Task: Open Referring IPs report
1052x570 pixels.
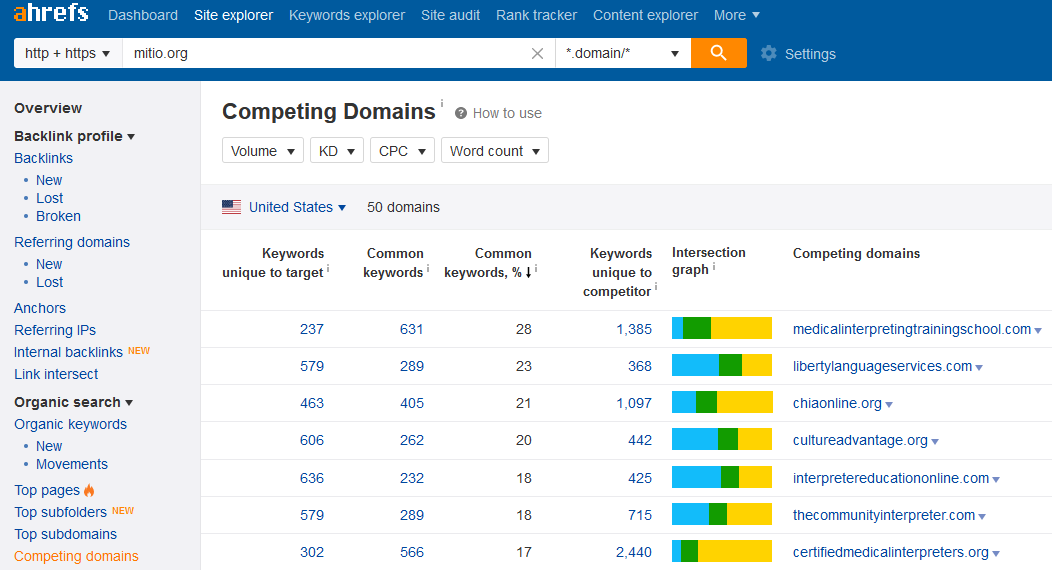Action: click(55, 330)
